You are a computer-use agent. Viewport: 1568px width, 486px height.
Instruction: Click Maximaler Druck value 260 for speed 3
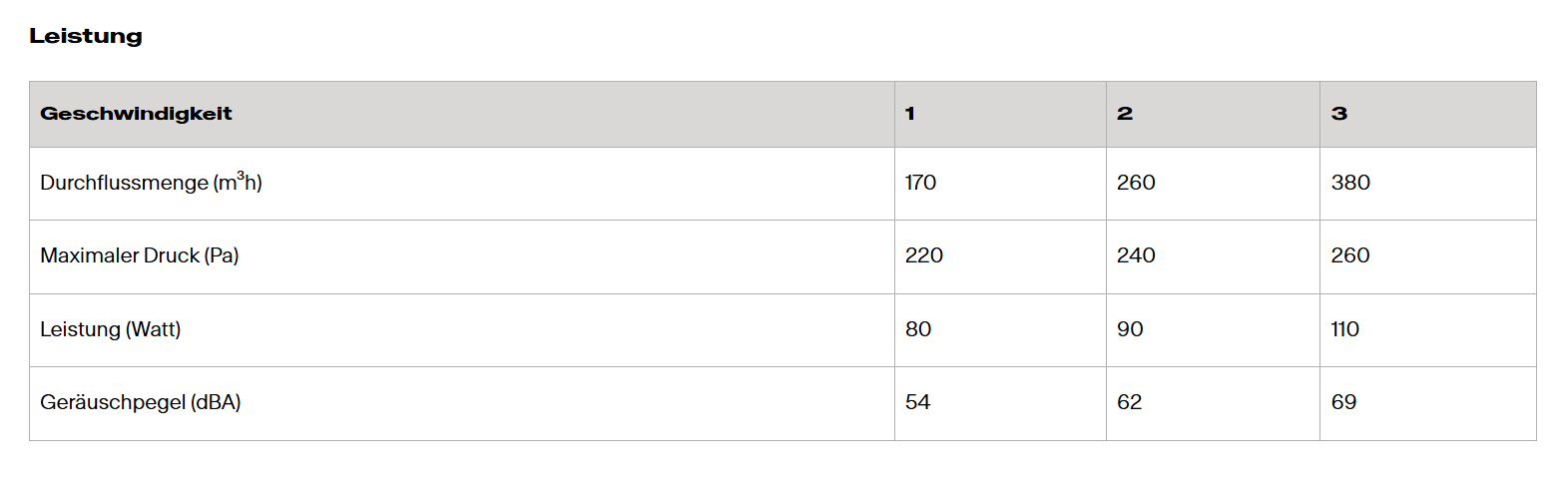(1350, 255)
